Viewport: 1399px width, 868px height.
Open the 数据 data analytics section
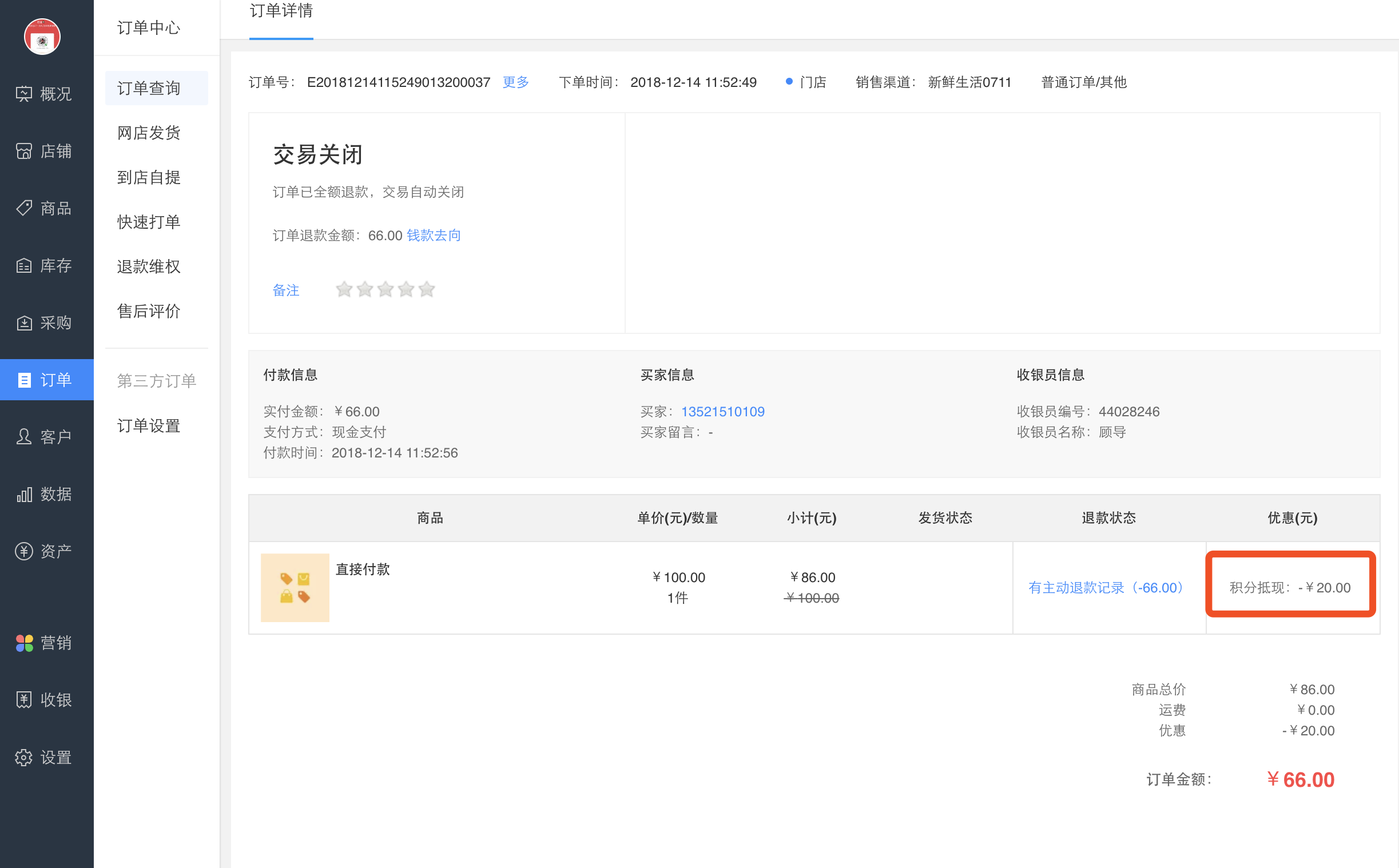pos(46,493)
